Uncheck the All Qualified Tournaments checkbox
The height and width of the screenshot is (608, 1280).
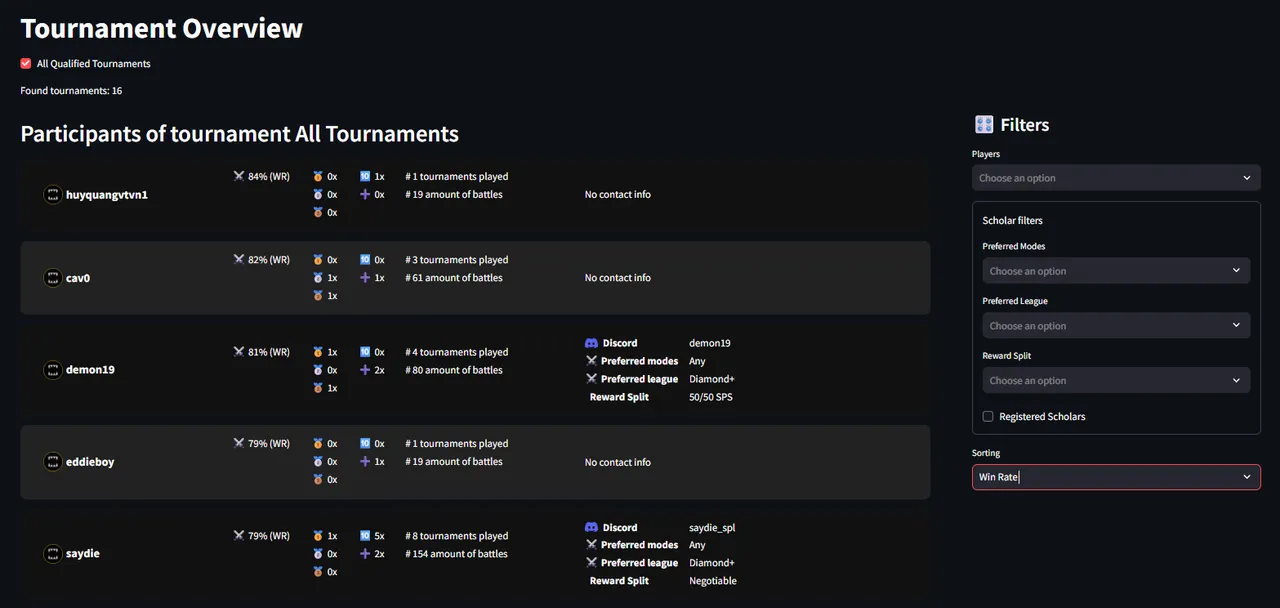click(x=26, y=63)
